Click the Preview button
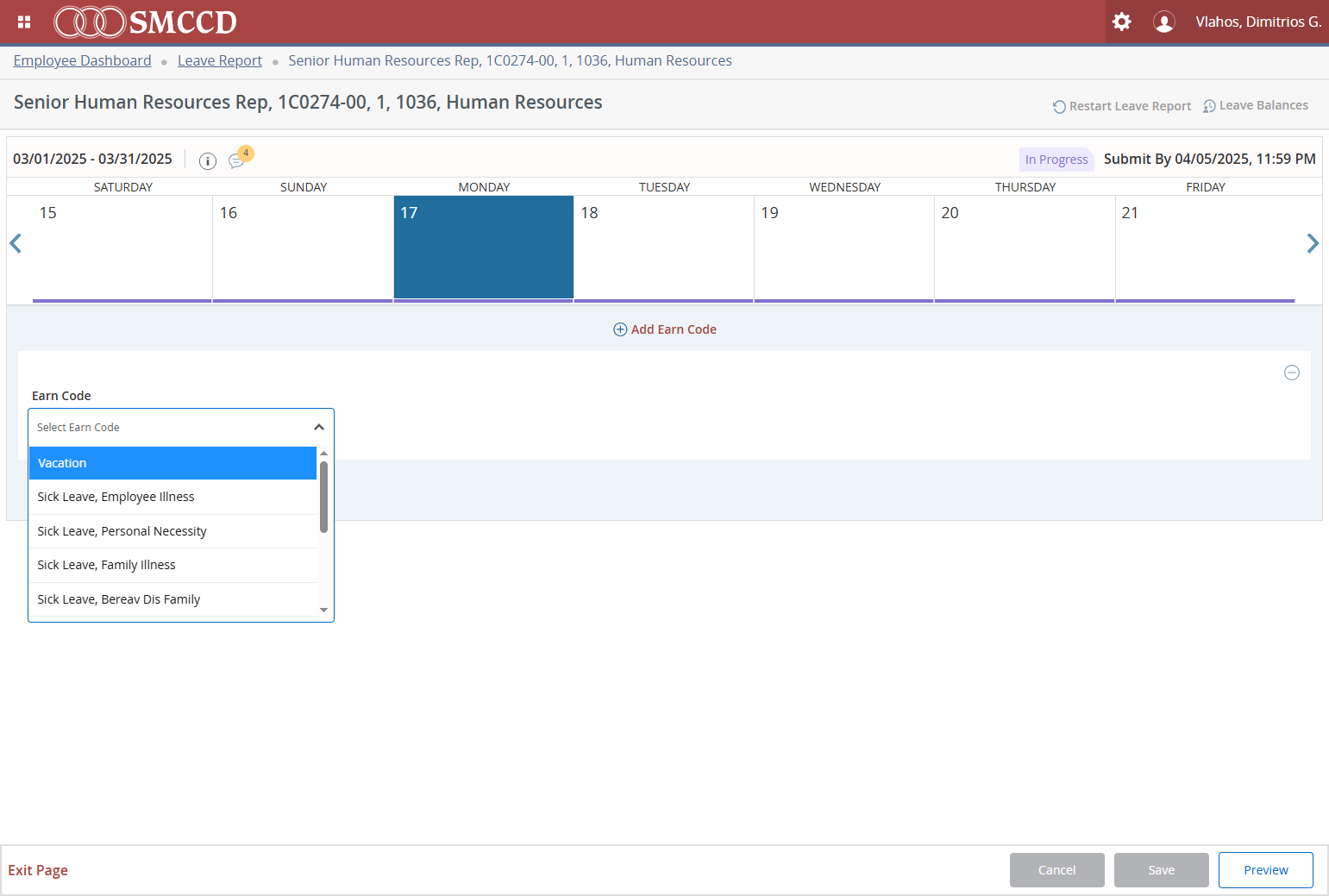 (1265, 870)
